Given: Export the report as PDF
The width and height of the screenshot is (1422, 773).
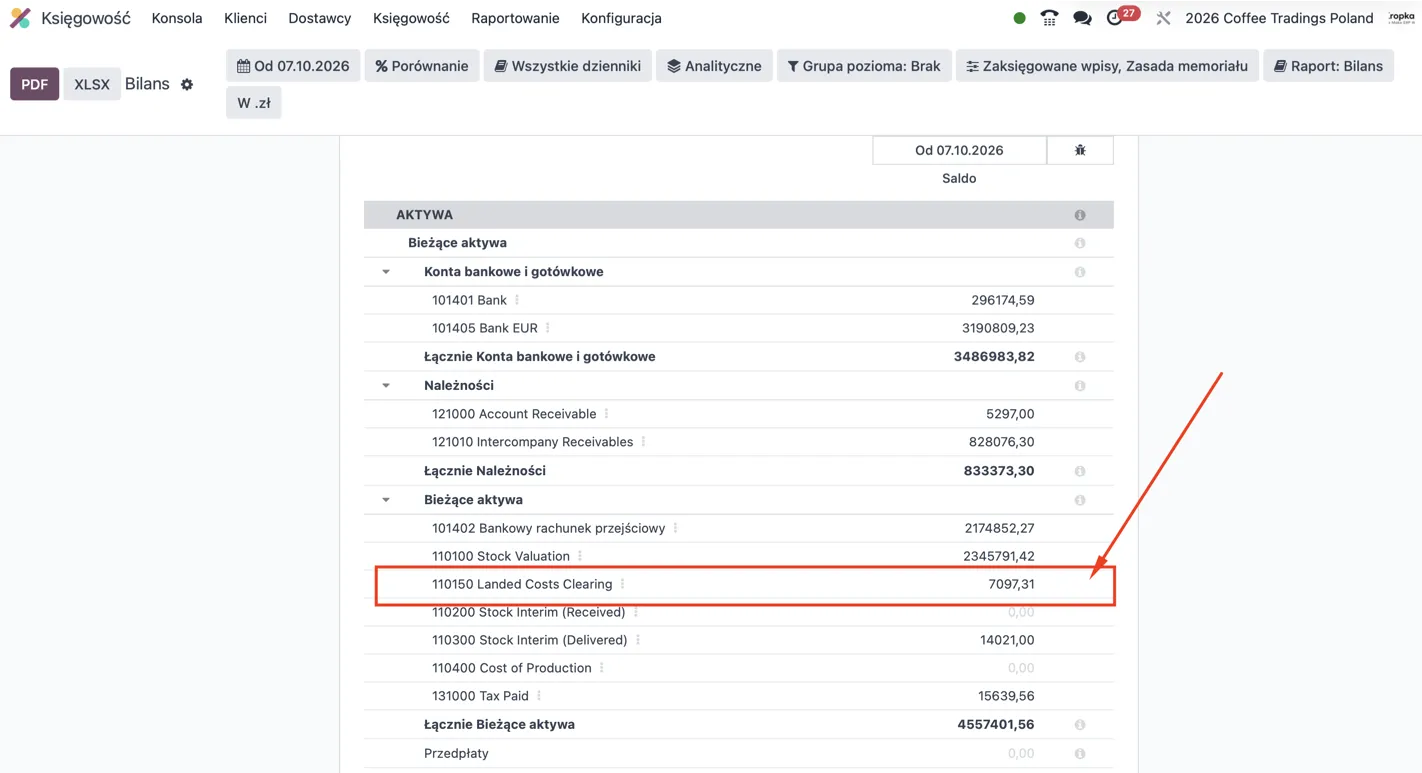Looking at the screenshot, I should (x=35, y=84).
